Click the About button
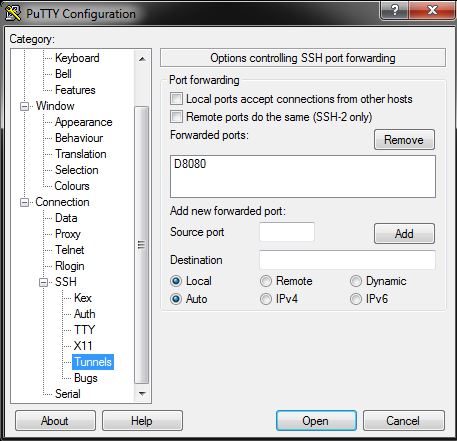Viewport: 457px width, 441px height. (55, 421)
